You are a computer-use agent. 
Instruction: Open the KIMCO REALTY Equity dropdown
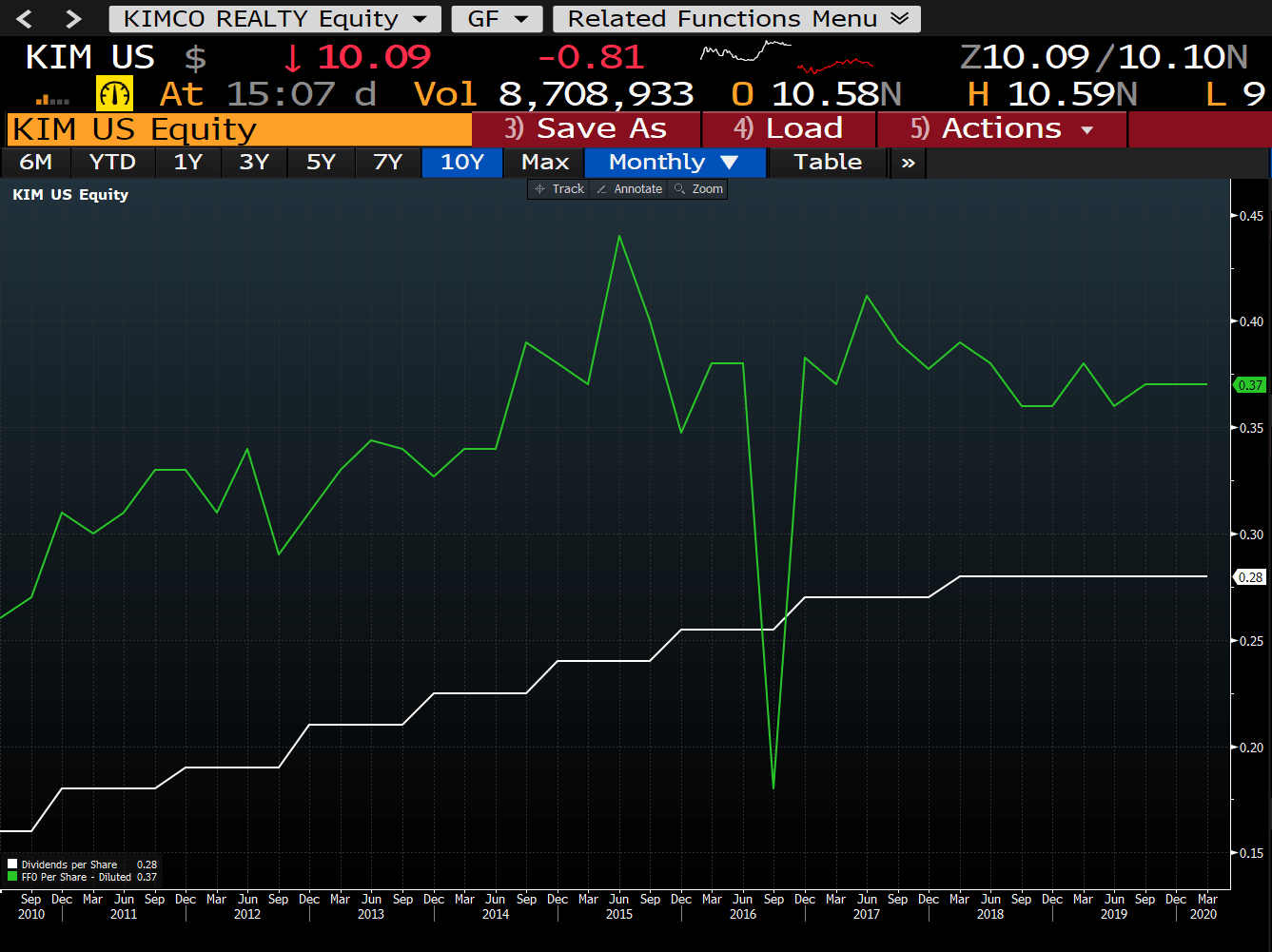point(275,19)
